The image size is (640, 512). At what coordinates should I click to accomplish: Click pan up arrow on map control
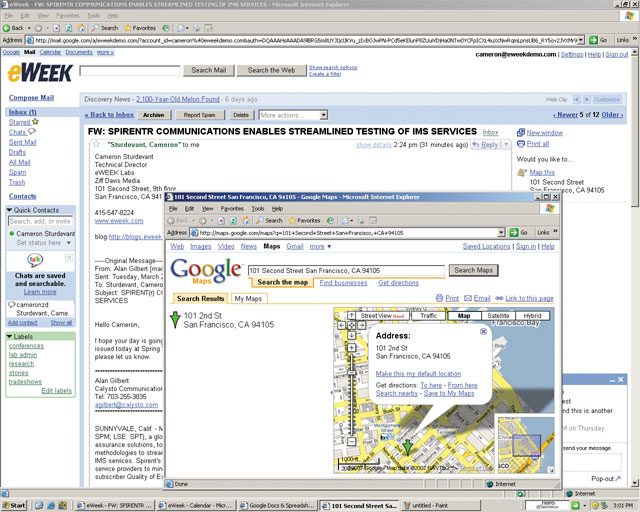tap(351, 316)
